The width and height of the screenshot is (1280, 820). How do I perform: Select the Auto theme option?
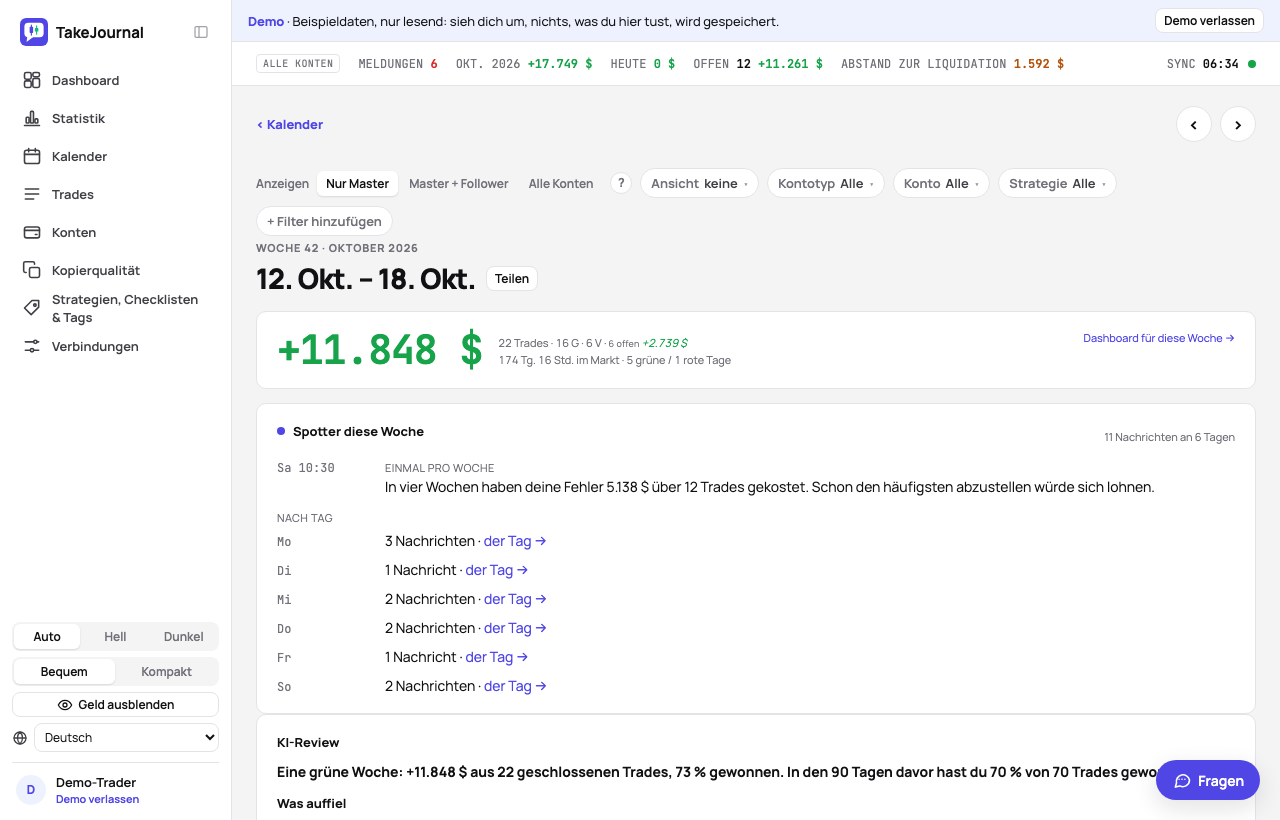(x=47, y=637)
